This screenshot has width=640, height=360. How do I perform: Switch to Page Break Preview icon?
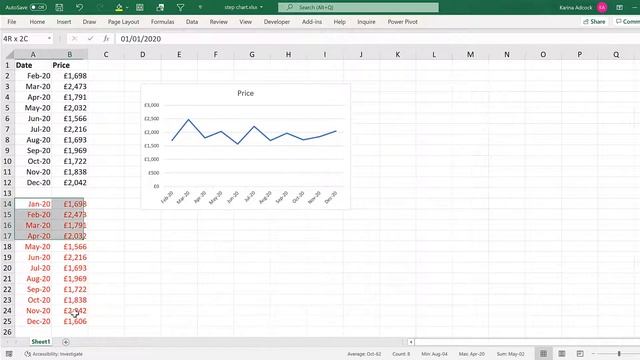580,353
